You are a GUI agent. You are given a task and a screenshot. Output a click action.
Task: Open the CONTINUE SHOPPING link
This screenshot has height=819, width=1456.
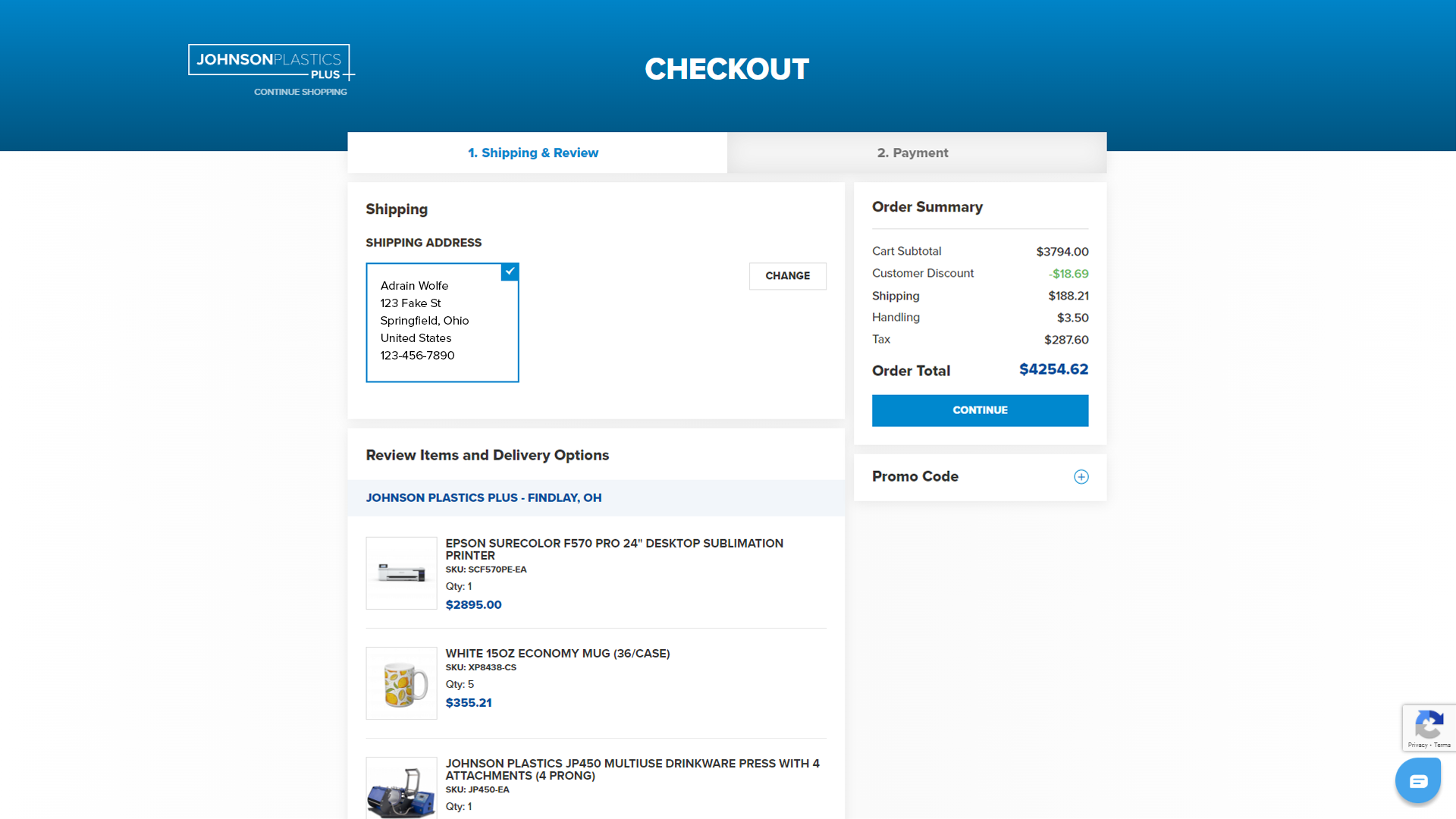coord(301,91)
